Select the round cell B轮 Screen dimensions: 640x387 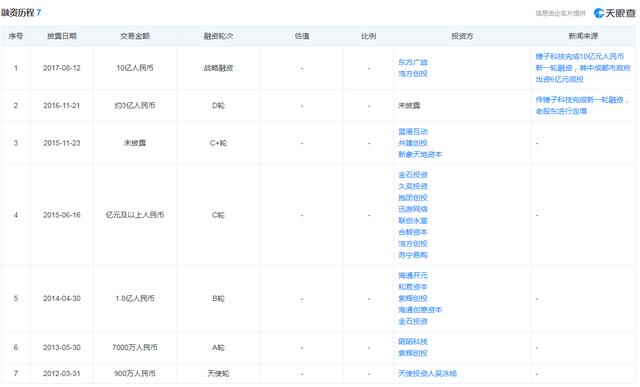click(218, 298)
